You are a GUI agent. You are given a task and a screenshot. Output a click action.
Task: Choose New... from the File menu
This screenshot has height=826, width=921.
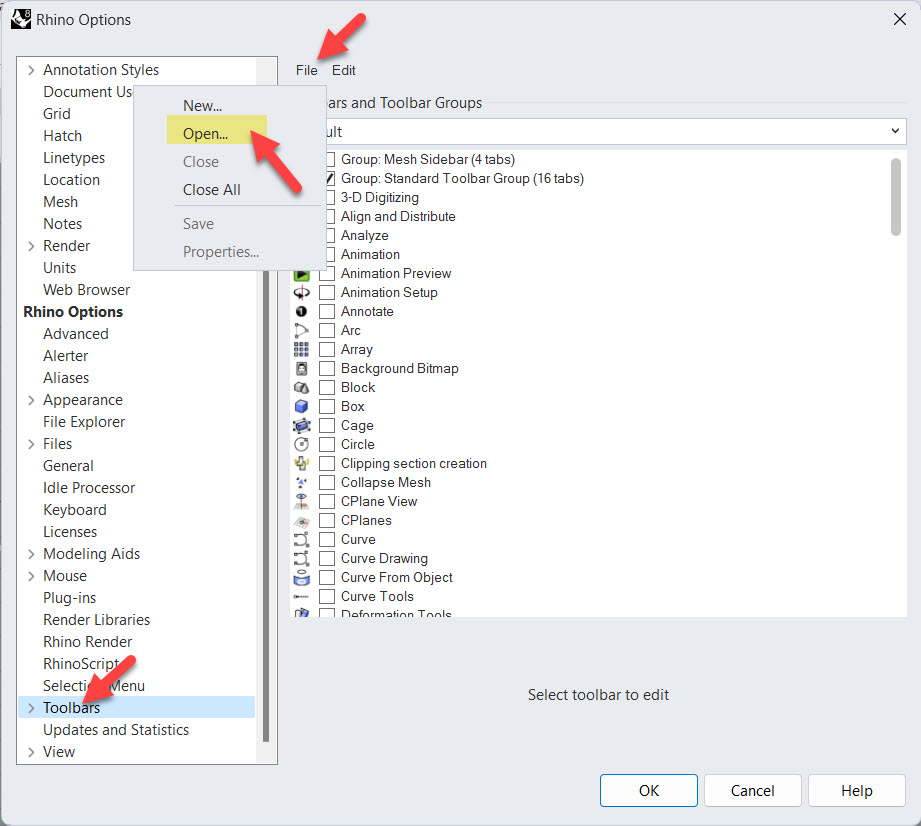pos(203,106)
